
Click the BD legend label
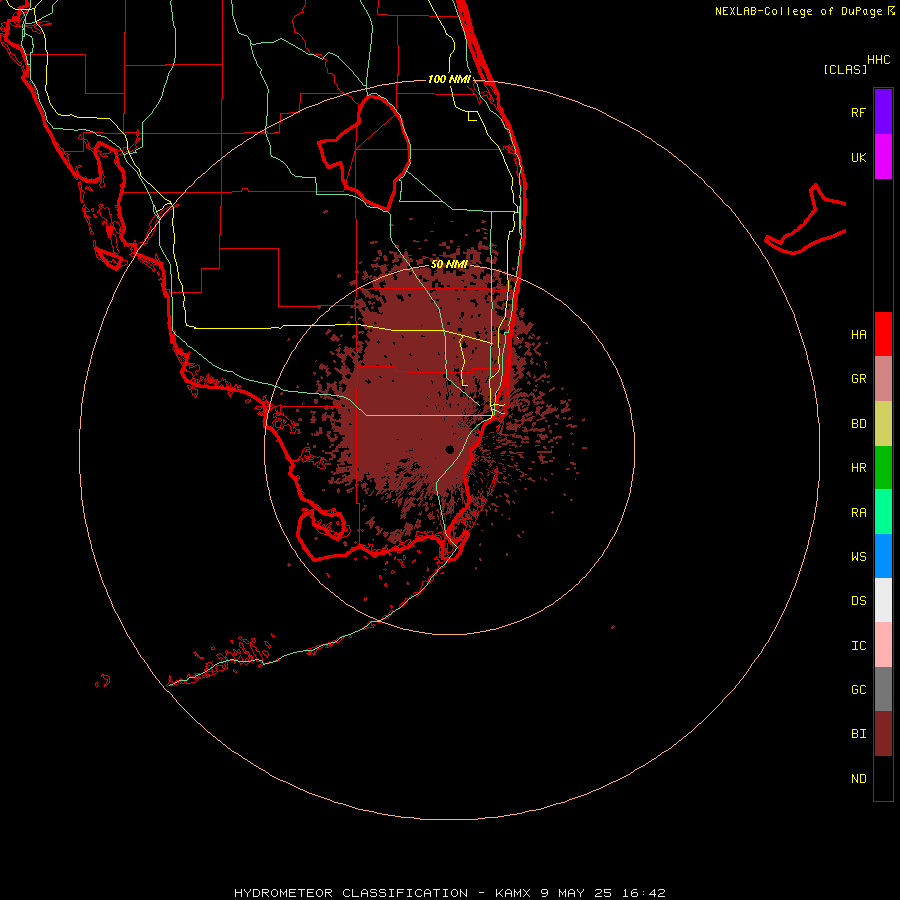[859, 424]
